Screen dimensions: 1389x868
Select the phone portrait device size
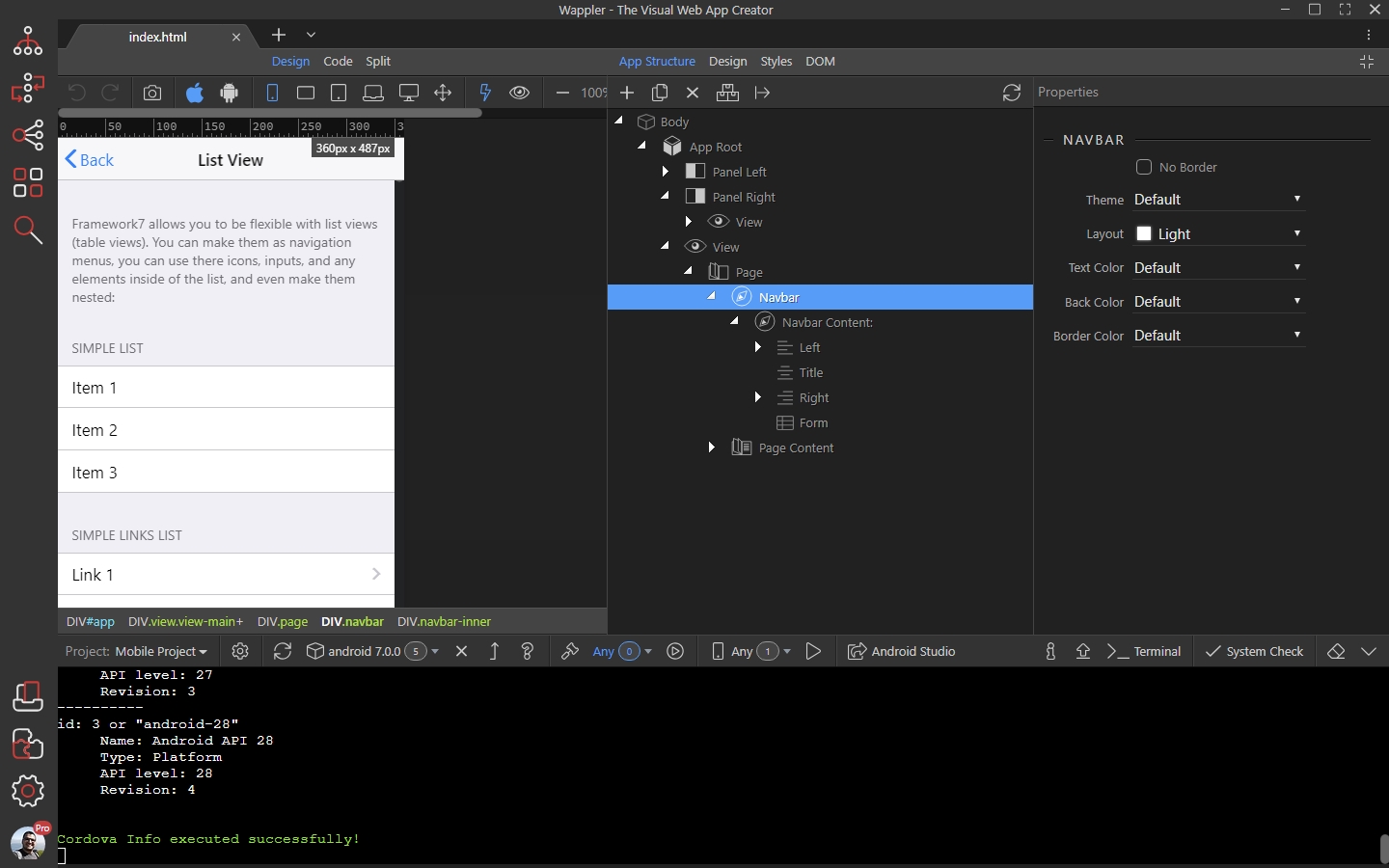click(x=272, y=93)
